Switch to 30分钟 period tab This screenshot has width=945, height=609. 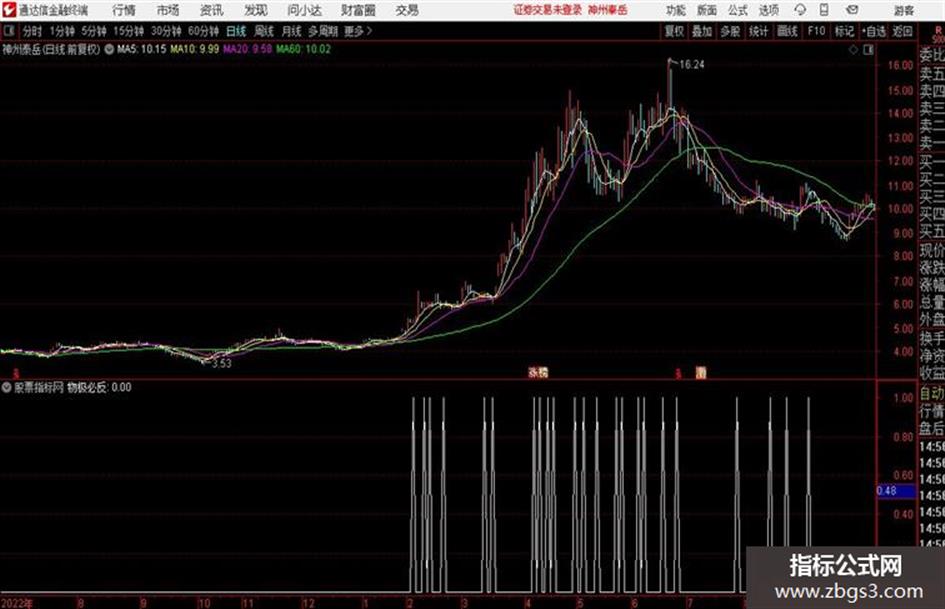pos(166,31)
